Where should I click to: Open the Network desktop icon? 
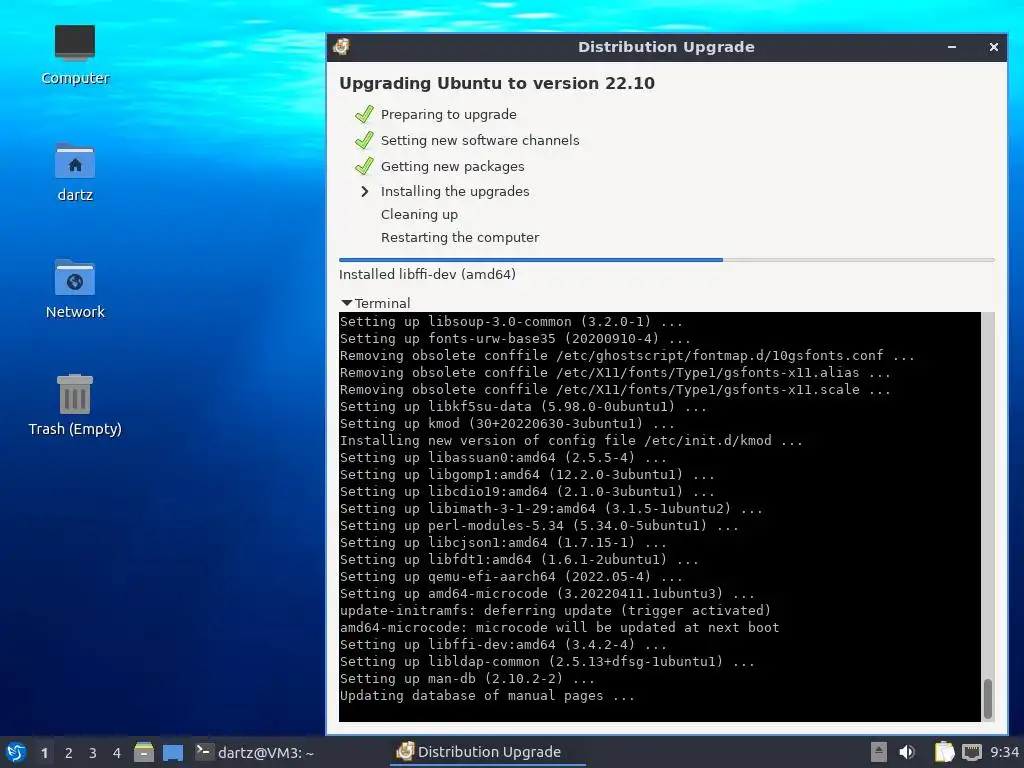coord(74,289)
